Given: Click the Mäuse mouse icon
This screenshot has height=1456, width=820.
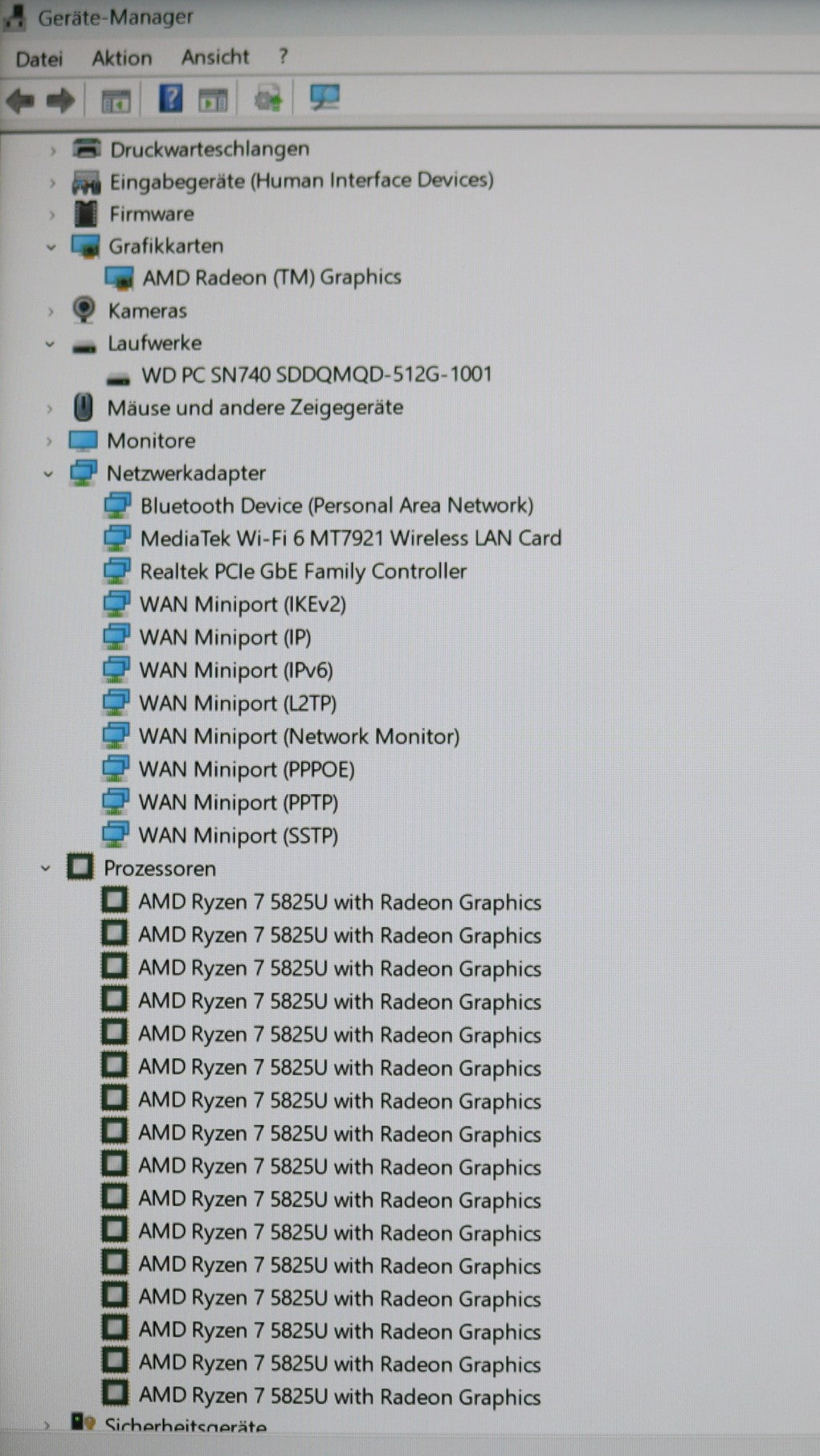Looking at the screenshot, I should [83, 407].
